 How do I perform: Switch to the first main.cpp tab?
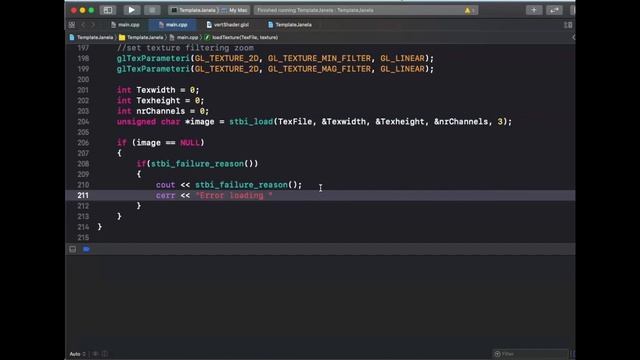pos(125,25)
